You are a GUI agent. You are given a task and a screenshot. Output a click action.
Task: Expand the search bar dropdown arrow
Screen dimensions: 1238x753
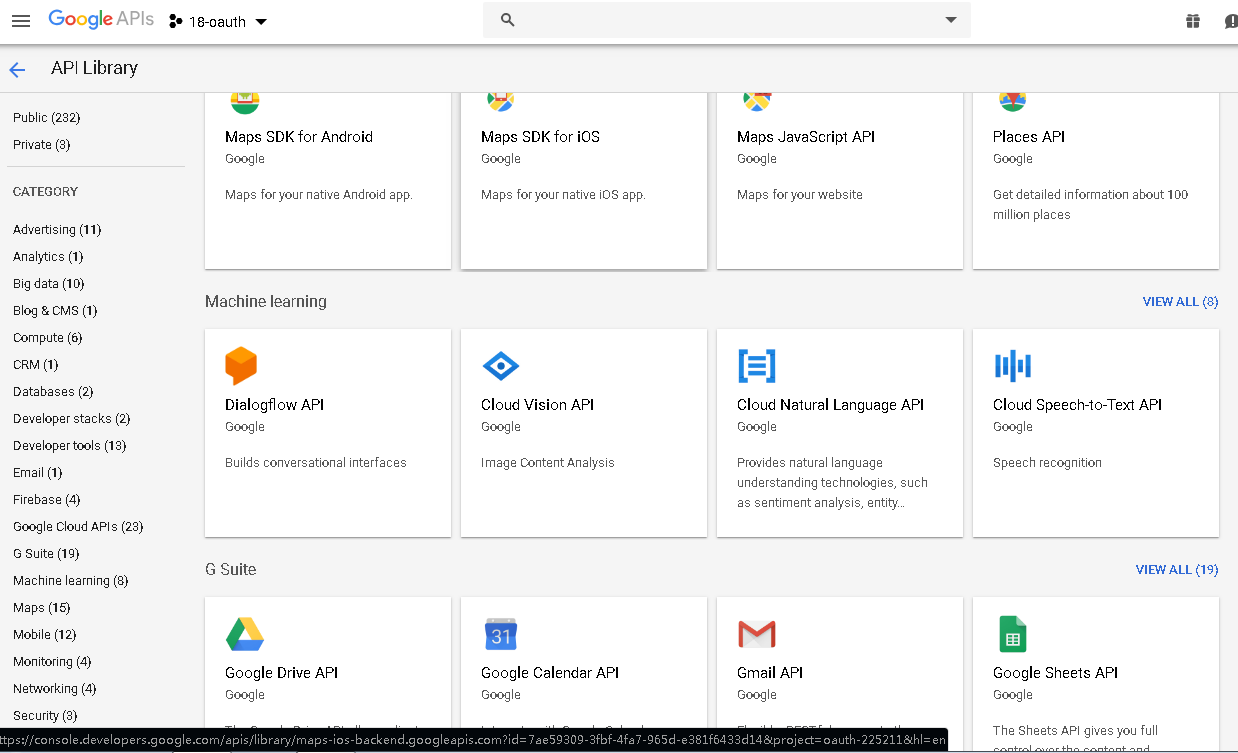(950, 20)
